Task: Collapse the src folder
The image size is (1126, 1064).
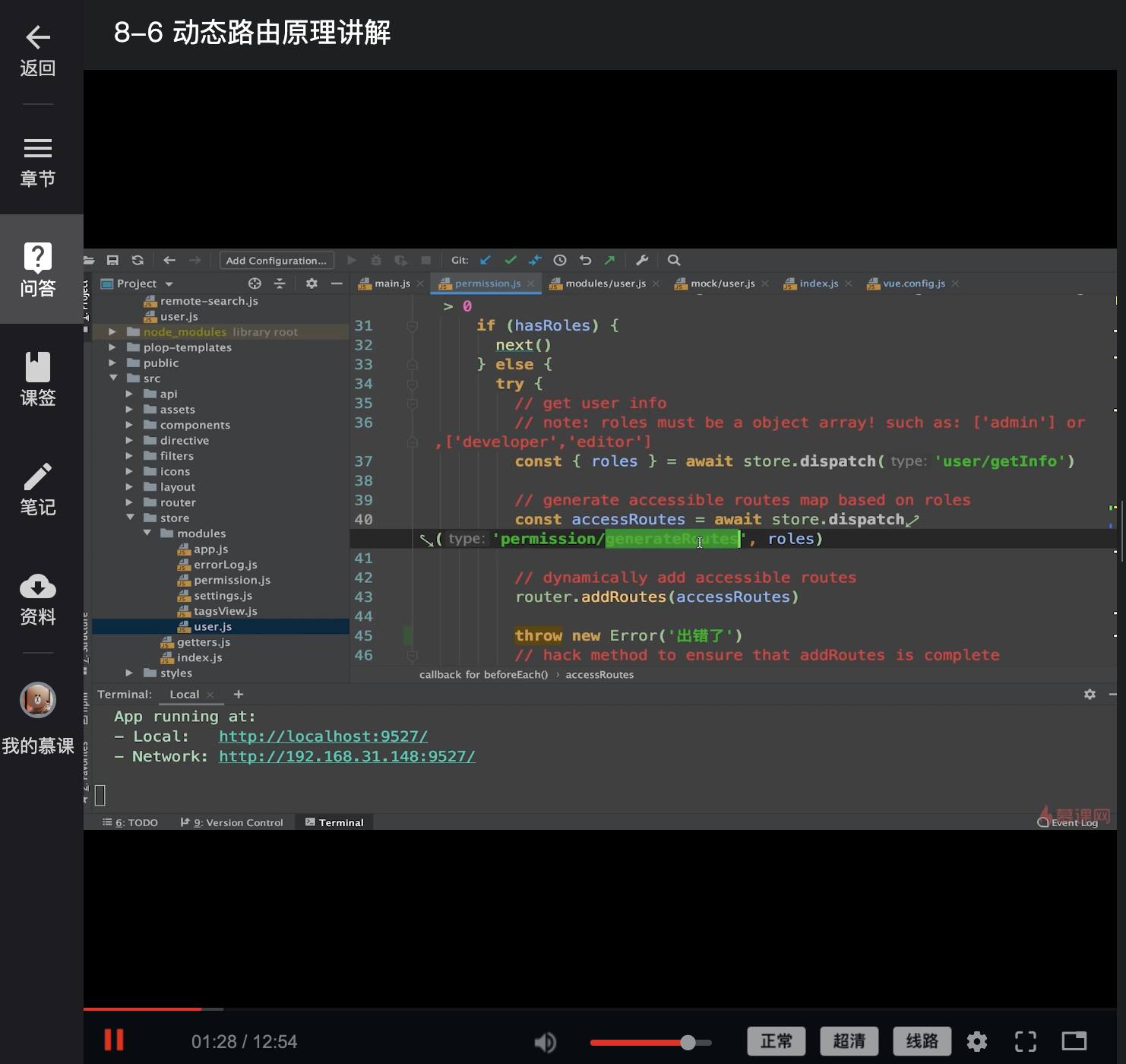Action: pos(114,378)
